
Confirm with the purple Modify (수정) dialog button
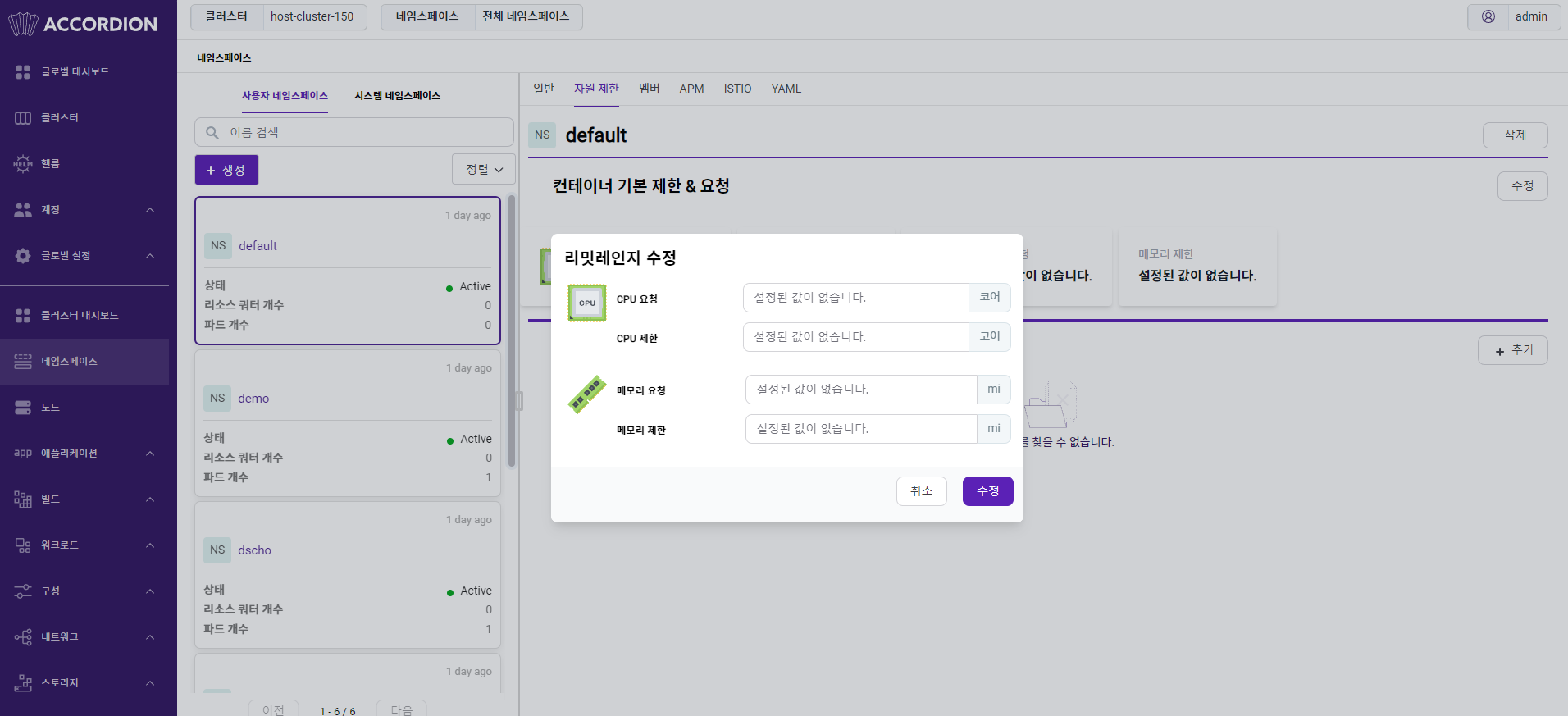click(x=988, y=491)
